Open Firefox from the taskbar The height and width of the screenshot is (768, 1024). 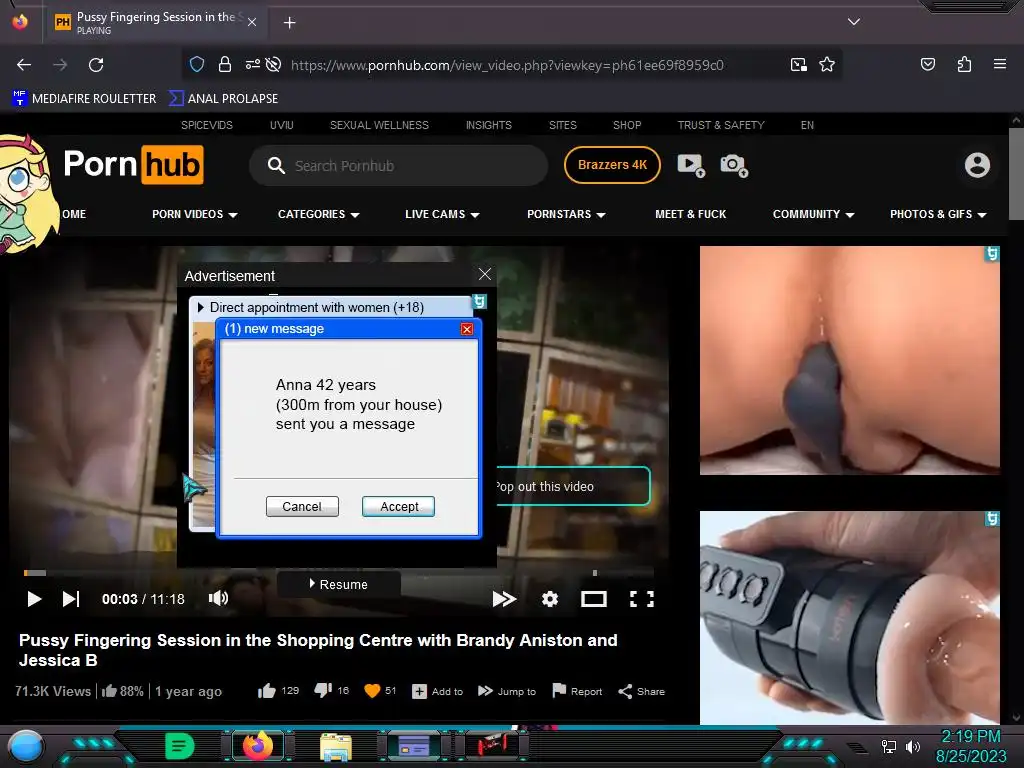pyautogui.click(x=258, y=745)
